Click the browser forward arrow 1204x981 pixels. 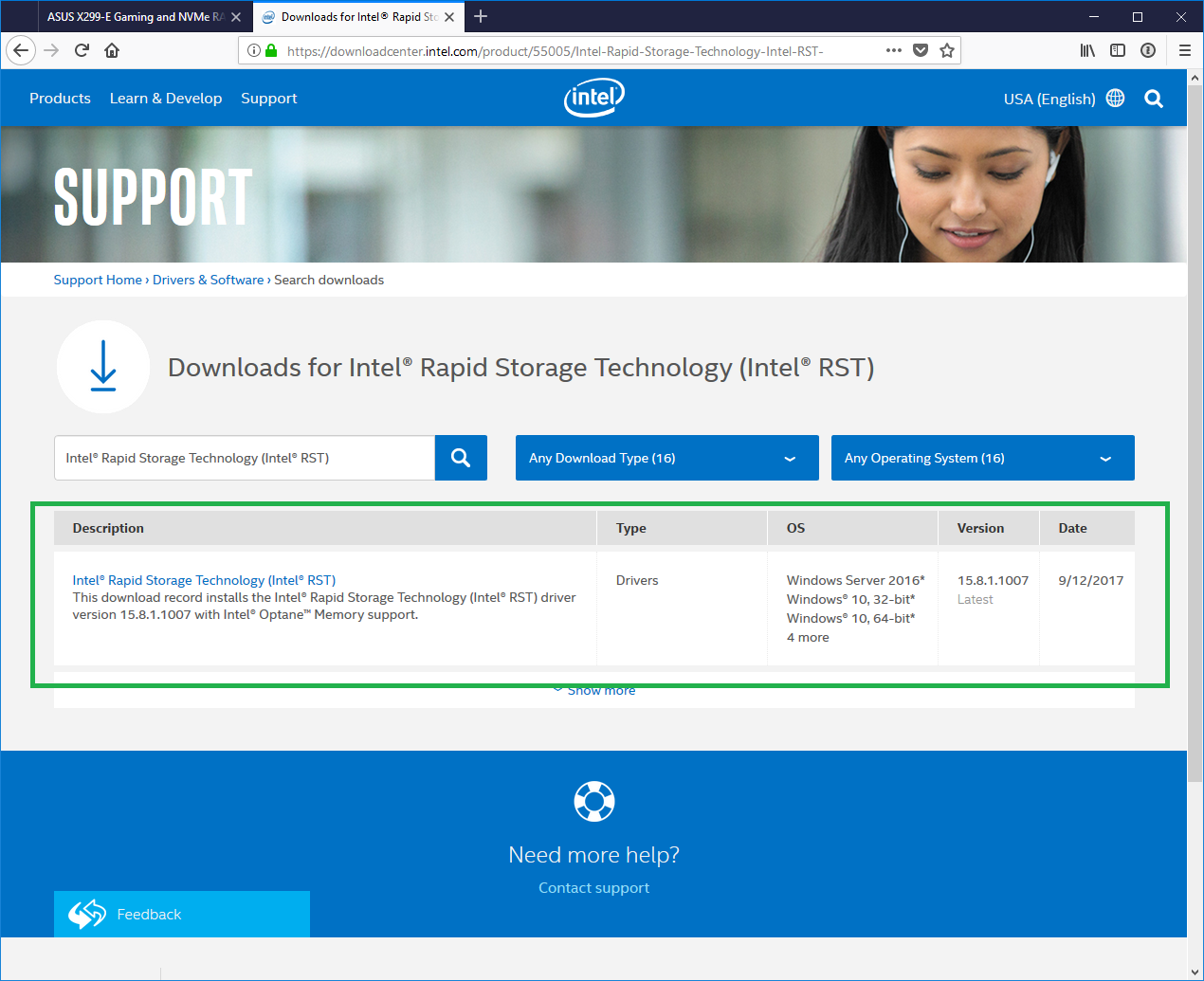pyautogui.click(x=51, y=51)
